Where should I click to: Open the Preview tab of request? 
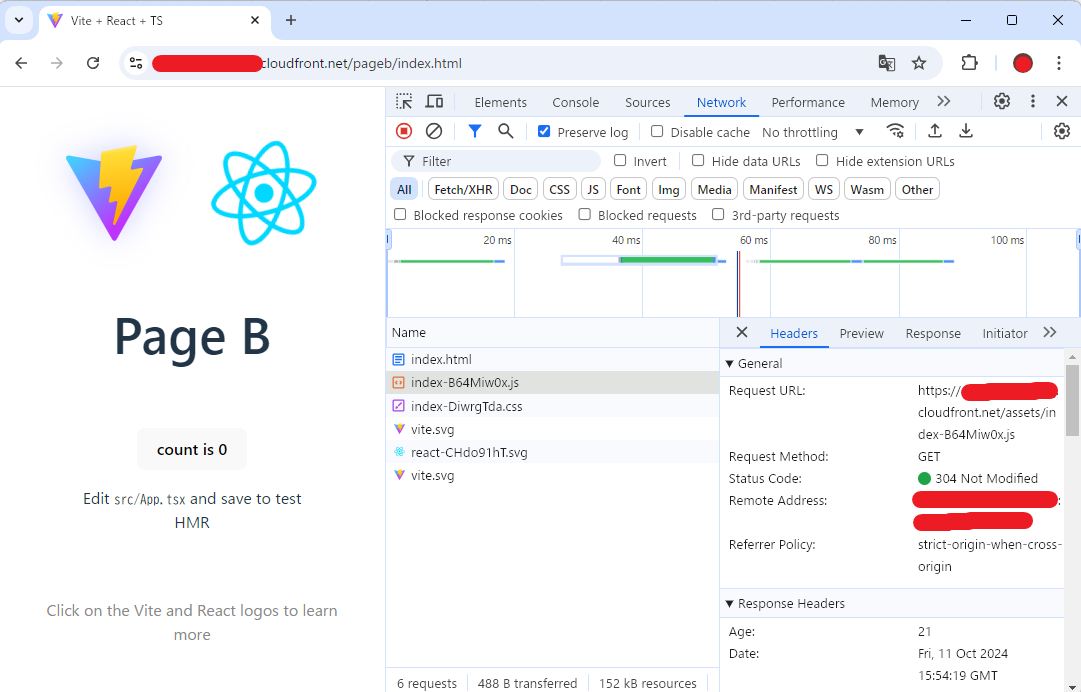(x=861, y=333)
